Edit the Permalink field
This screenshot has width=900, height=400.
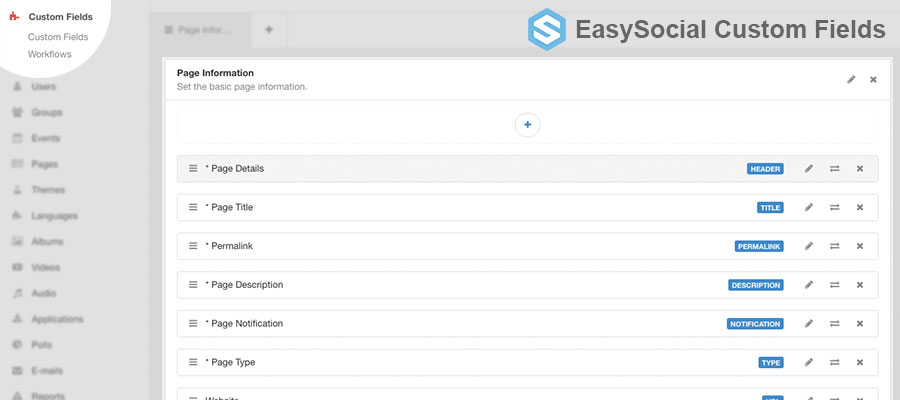point(809,246)
